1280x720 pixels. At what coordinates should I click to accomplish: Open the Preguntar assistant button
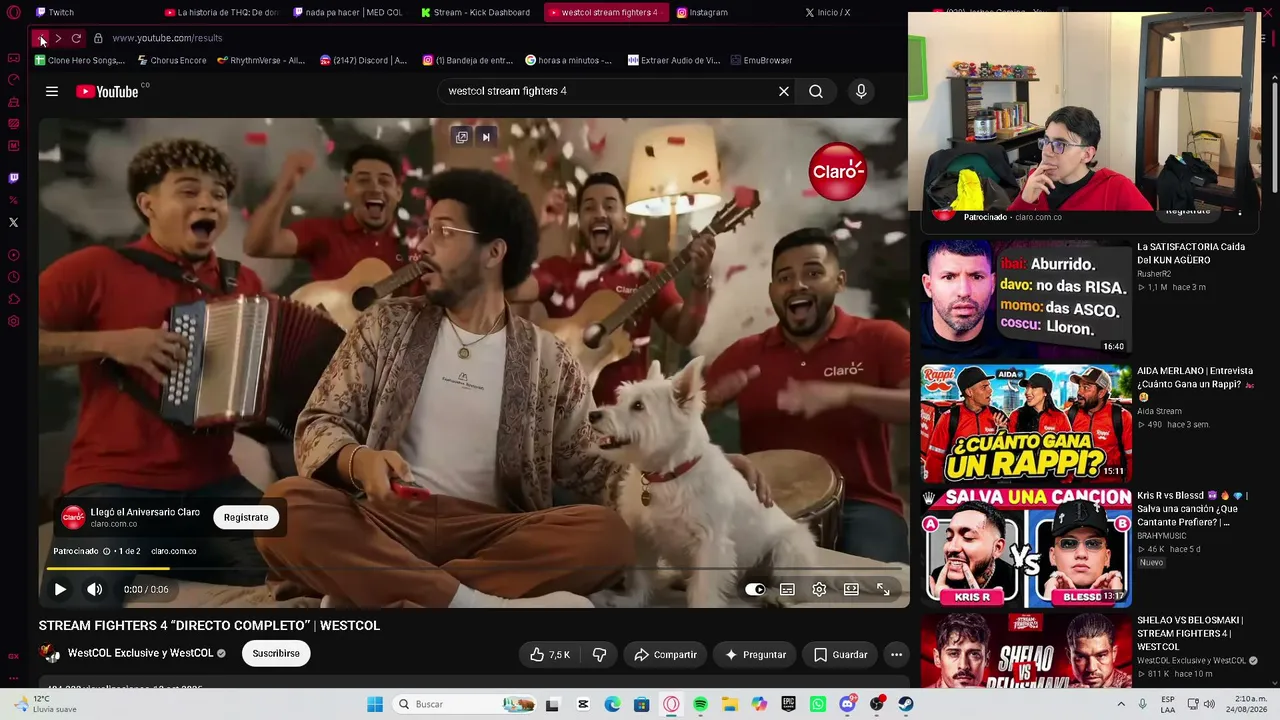coord(755,655)
